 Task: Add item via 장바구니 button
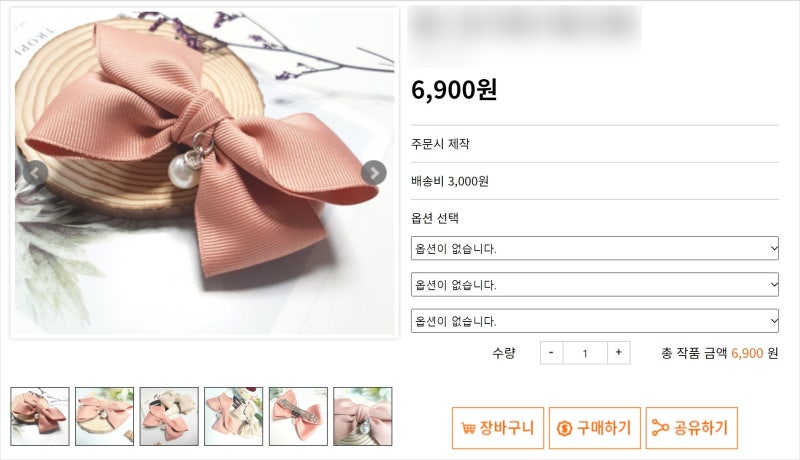pyautogui.click(x=498, y=428)
